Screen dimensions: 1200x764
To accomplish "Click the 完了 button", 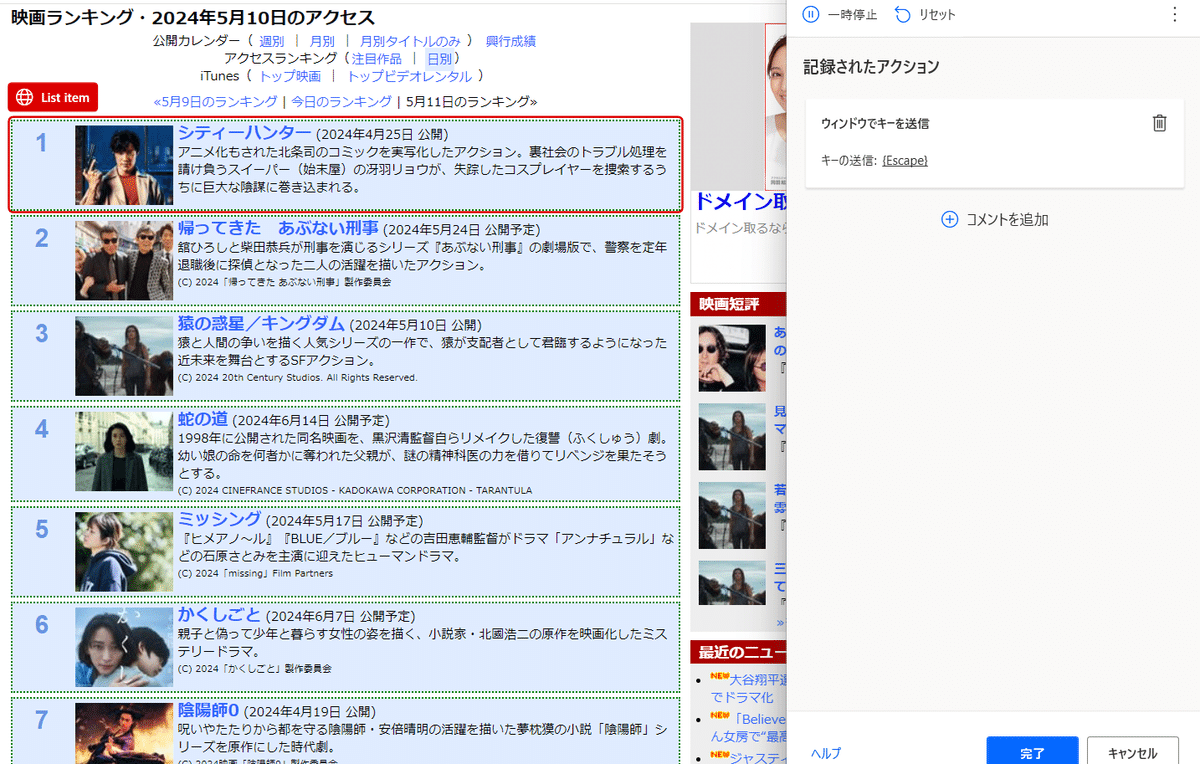I will pos(1032,753).
